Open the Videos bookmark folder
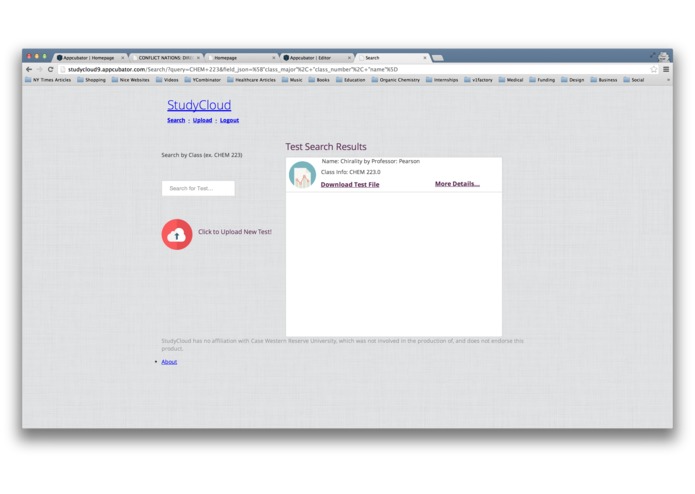The width and height of the screenshot is (695, 494). point(167,80)
